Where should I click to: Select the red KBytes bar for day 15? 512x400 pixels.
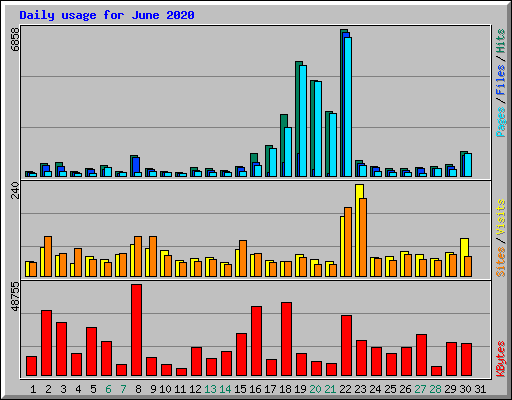(241, 355)
